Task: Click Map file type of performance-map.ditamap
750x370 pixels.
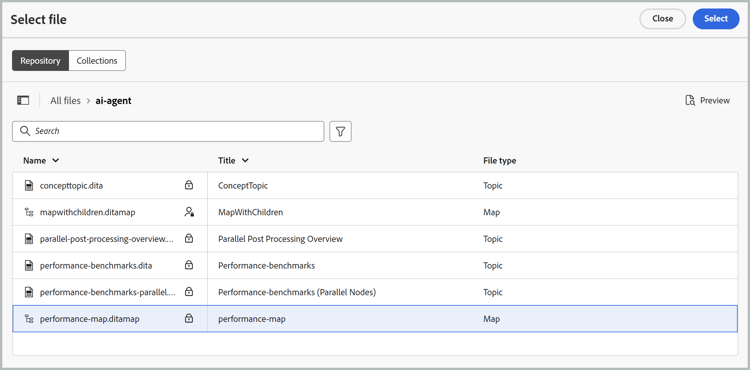Action: pyautogui.click(x=491, y=319)
